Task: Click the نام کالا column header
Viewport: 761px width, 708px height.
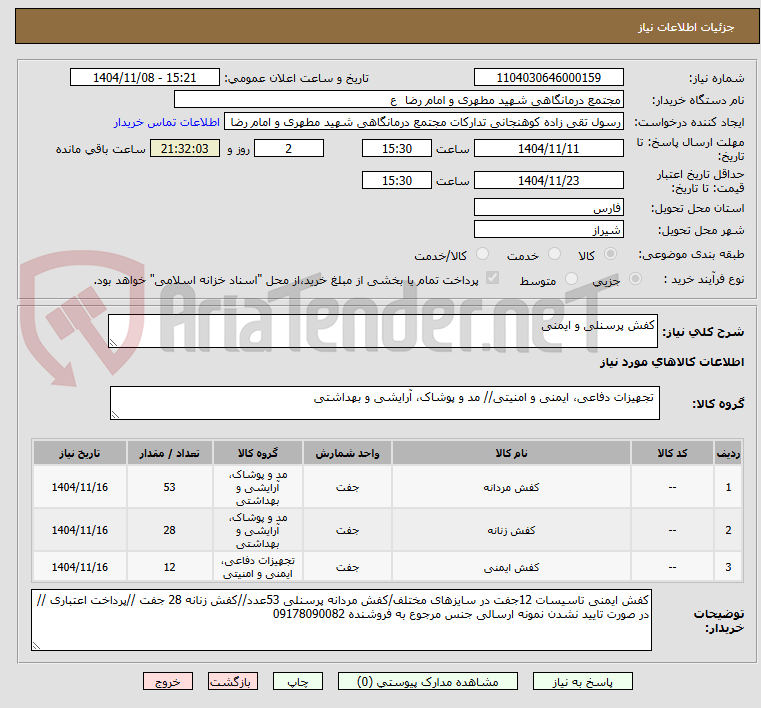Action: click(511, 453)
